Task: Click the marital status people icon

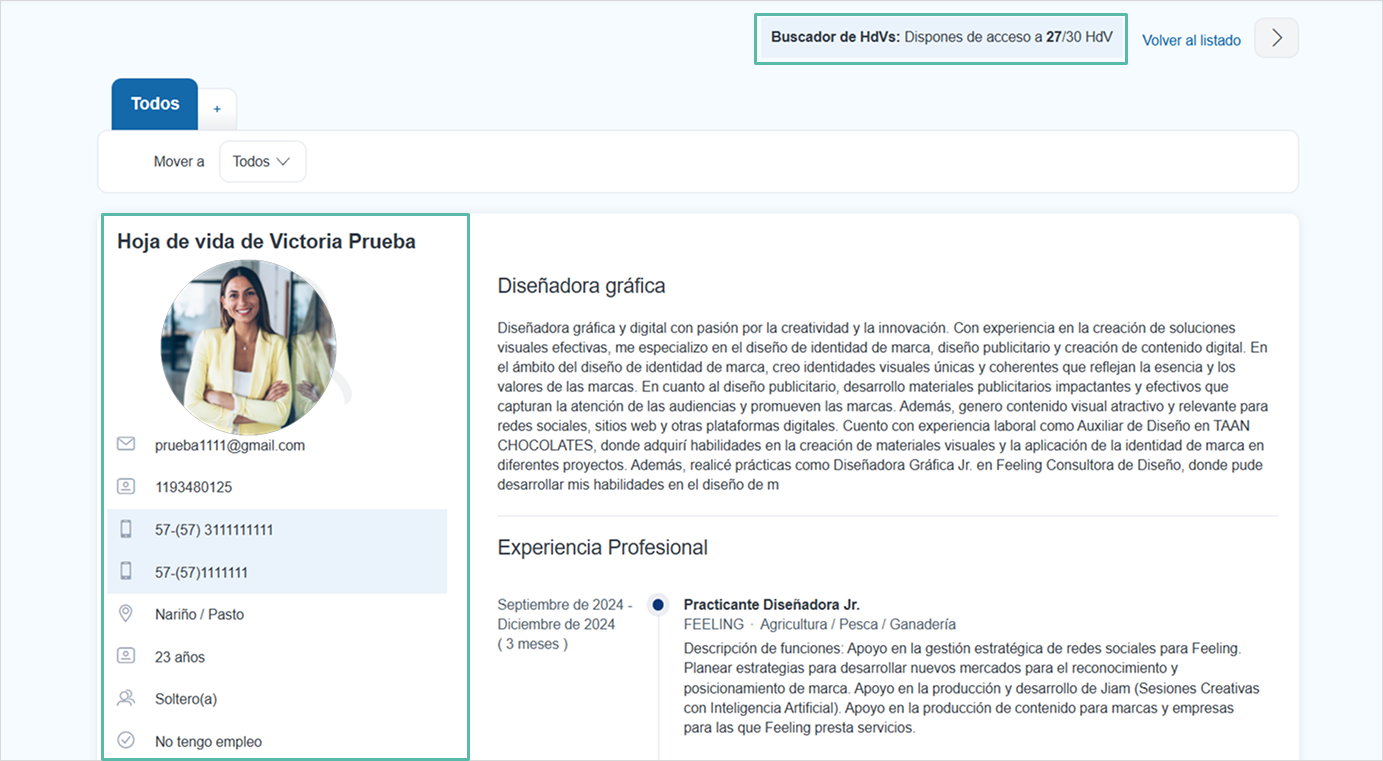Action: 126,699
